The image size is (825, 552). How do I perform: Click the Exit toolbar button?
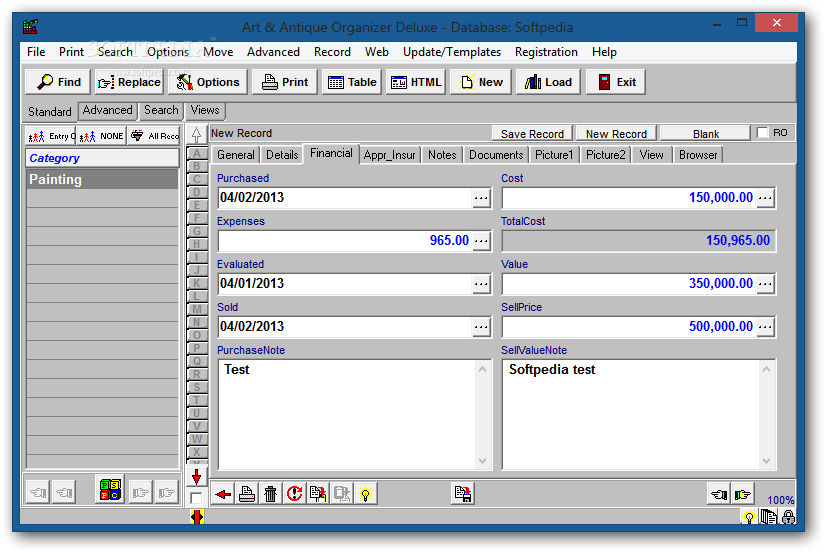pos(616,82)
